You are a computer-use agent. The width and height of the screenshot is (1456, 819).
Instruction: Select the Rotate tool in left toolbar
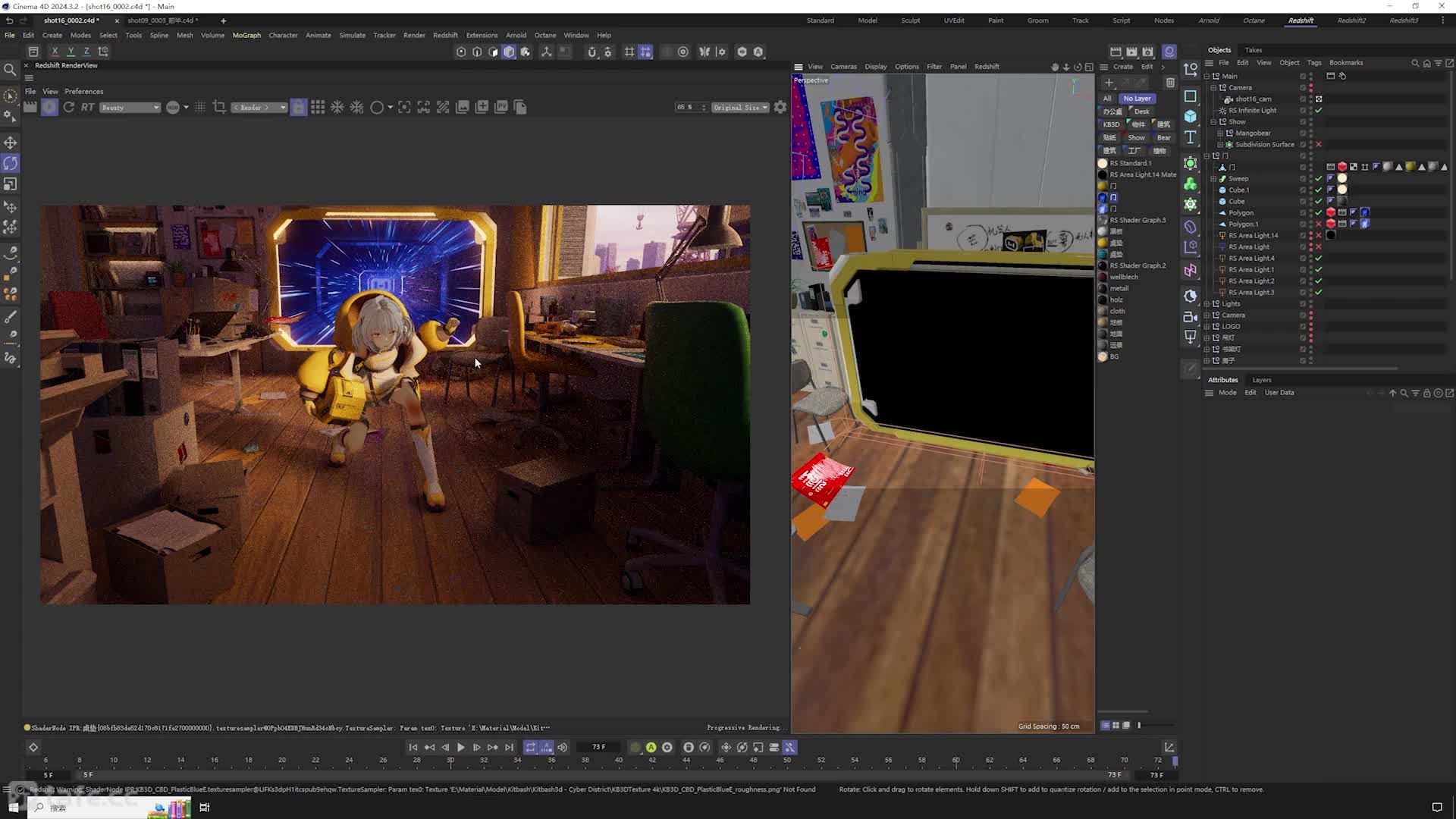coord(11,163)
